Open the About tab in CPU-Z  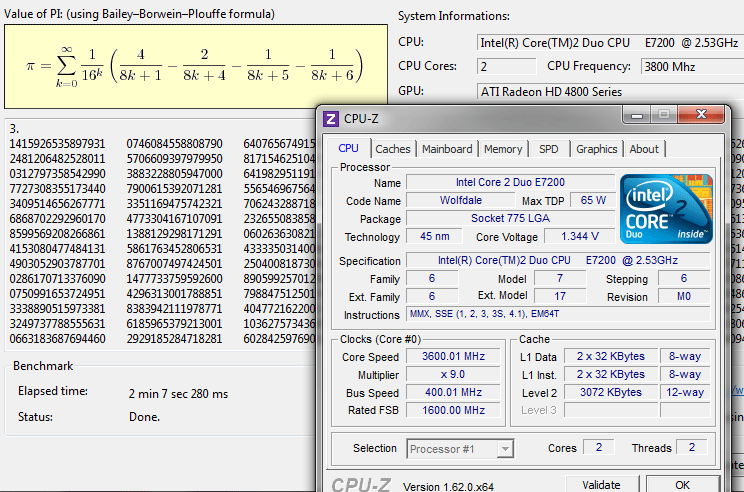click(644, 149)
